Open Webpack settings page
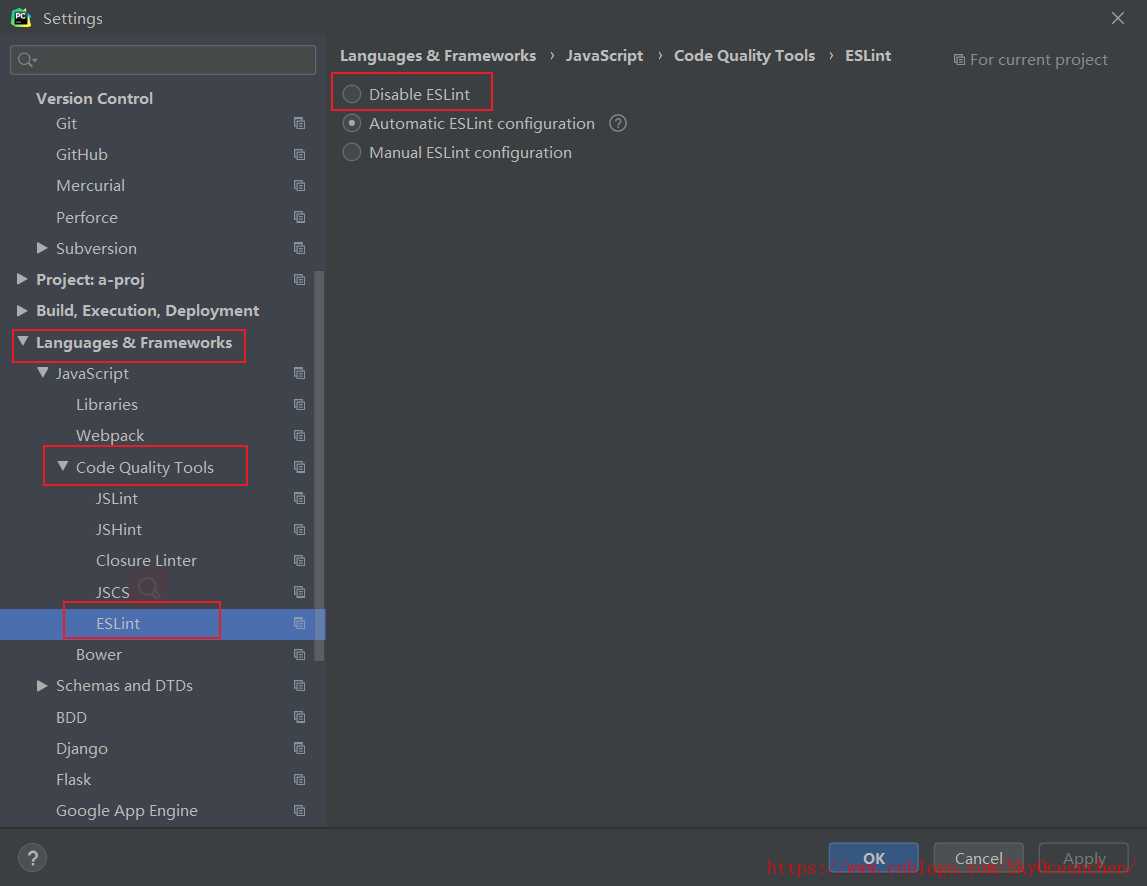The height and width of the screenshot is (886, 1147). click(x=110, y=435)
